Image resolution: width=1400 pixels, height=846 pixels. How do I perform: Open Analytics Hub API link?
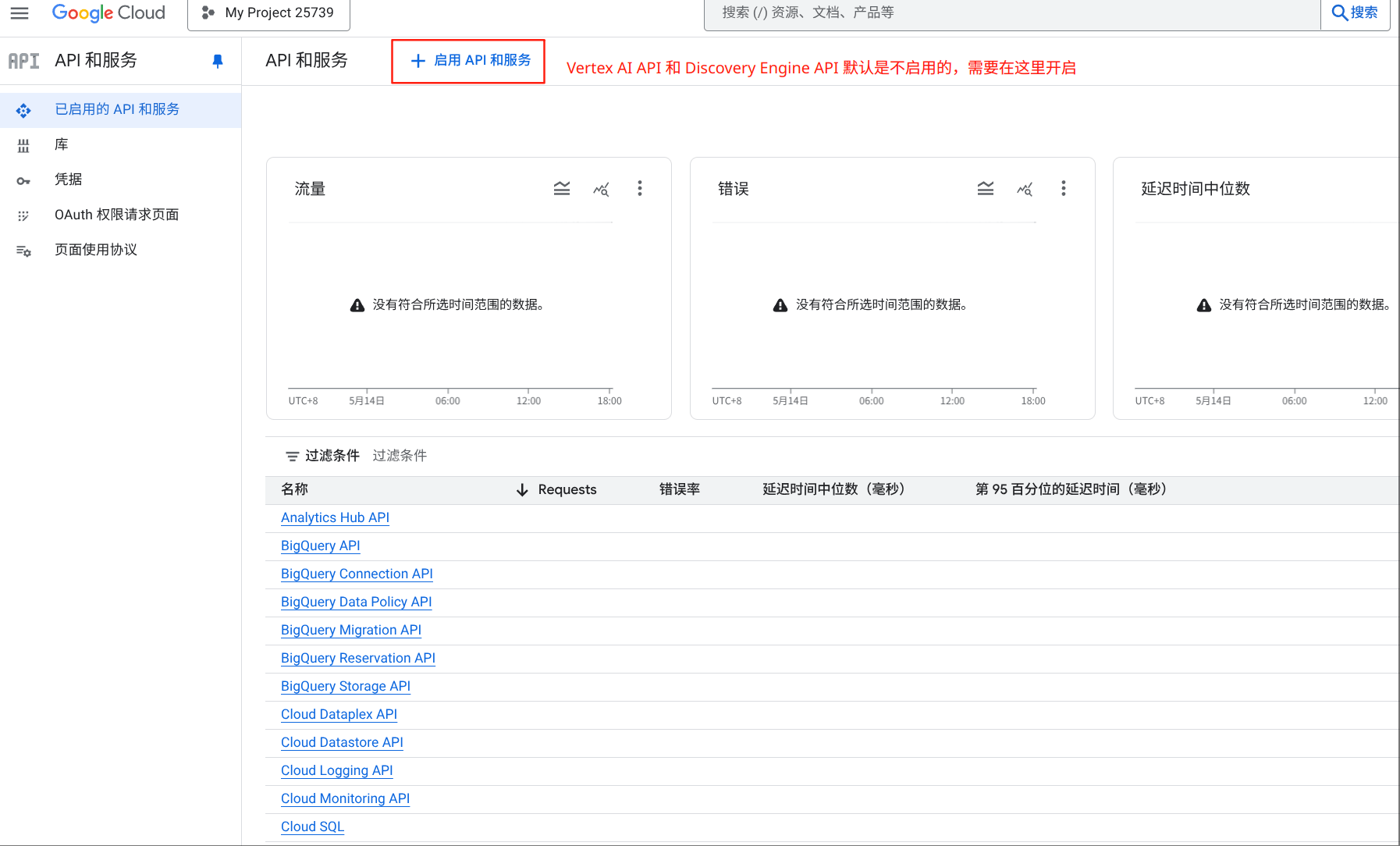[x=335, y=517]
